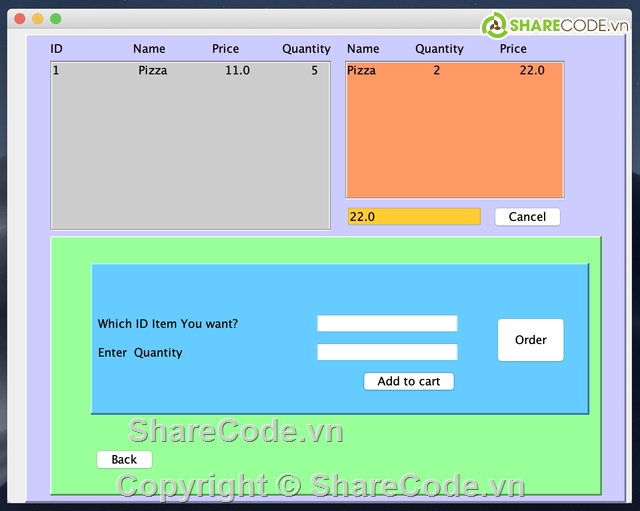
Task: Select the Pizza entry in the orange cart
Action: coord(454,71)
